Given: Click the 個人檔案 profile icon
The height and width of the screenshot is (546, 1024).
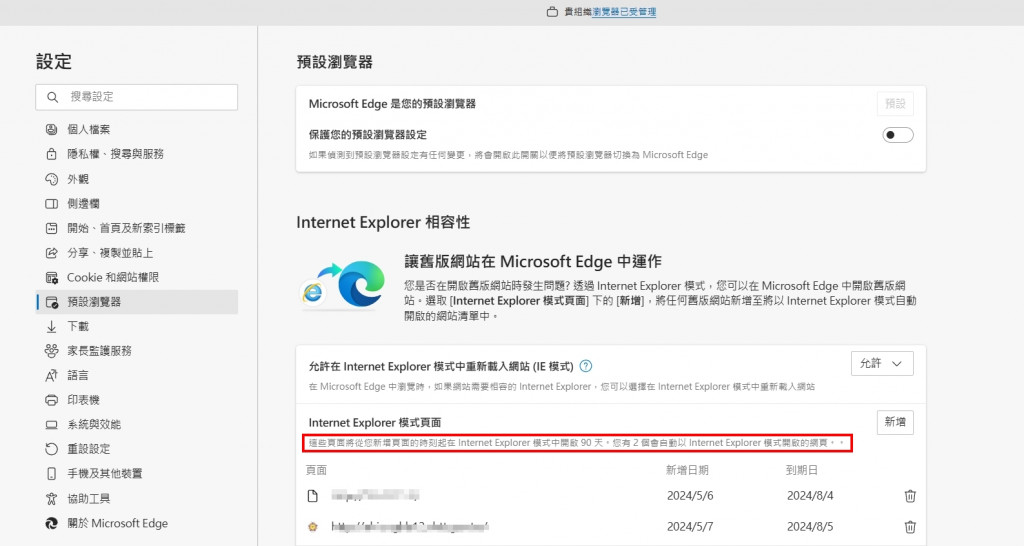Looking at the screenshot, I should click(52, 129).
